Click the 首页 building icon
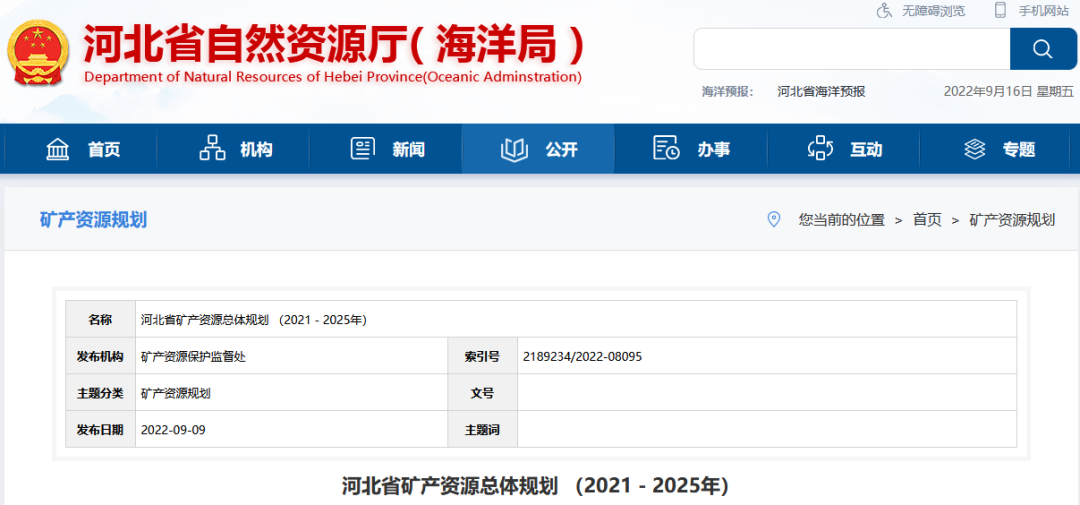Screen dimensions: 1080x505 click(58, 149)
